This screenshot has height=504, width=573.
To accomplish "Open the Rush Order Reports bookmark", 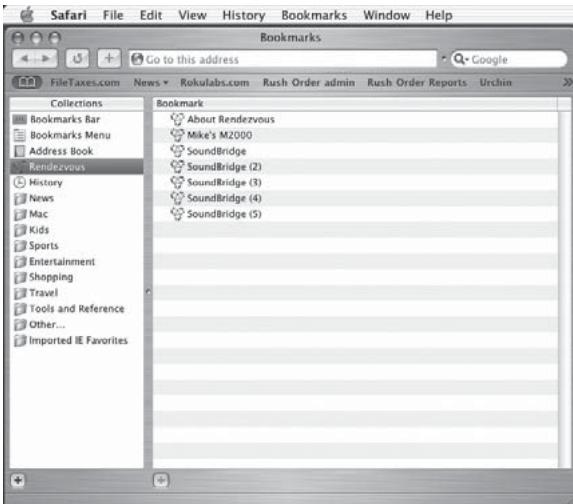I will (x=417, y=83).
